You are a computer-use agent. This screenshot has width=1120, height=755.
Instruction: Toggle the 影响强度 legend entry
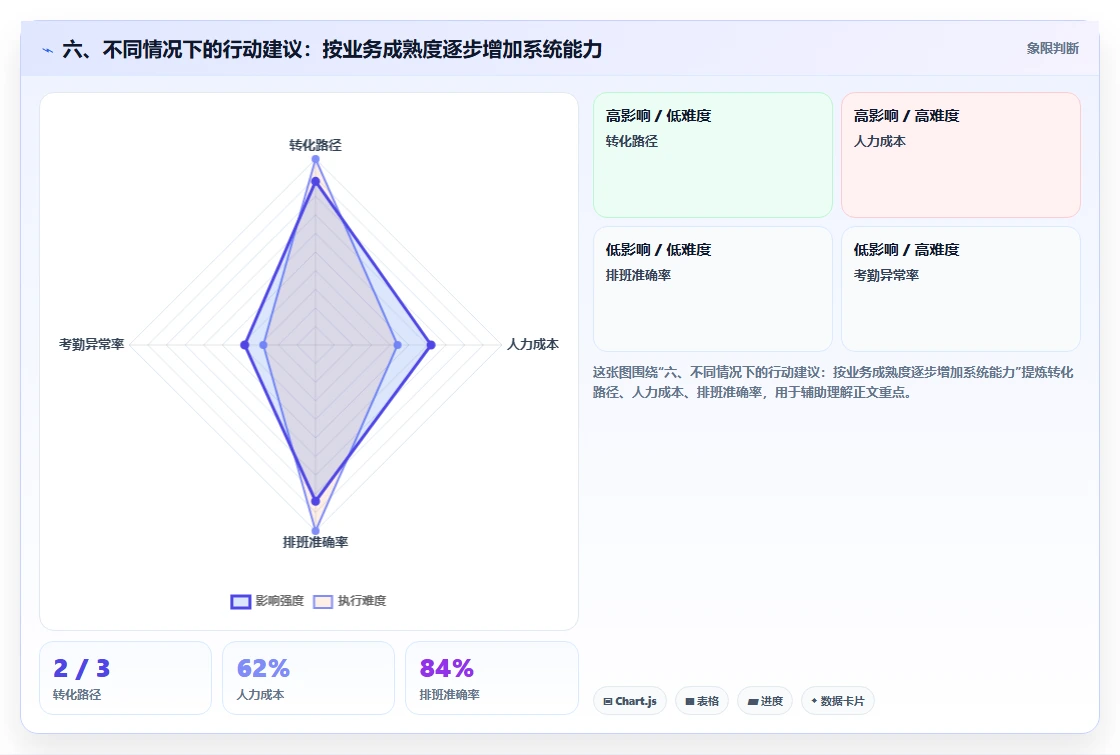pyautogui.click(x=268, y=601)
